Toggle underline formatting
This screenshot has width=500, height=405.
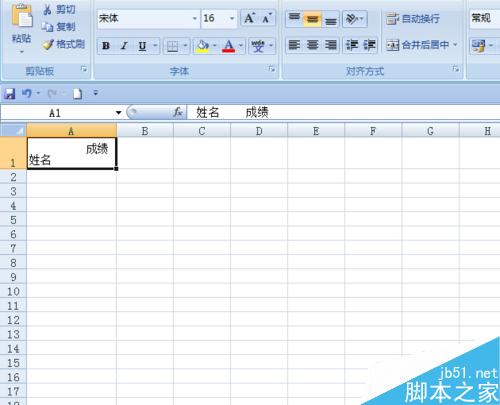click(142, 46)
